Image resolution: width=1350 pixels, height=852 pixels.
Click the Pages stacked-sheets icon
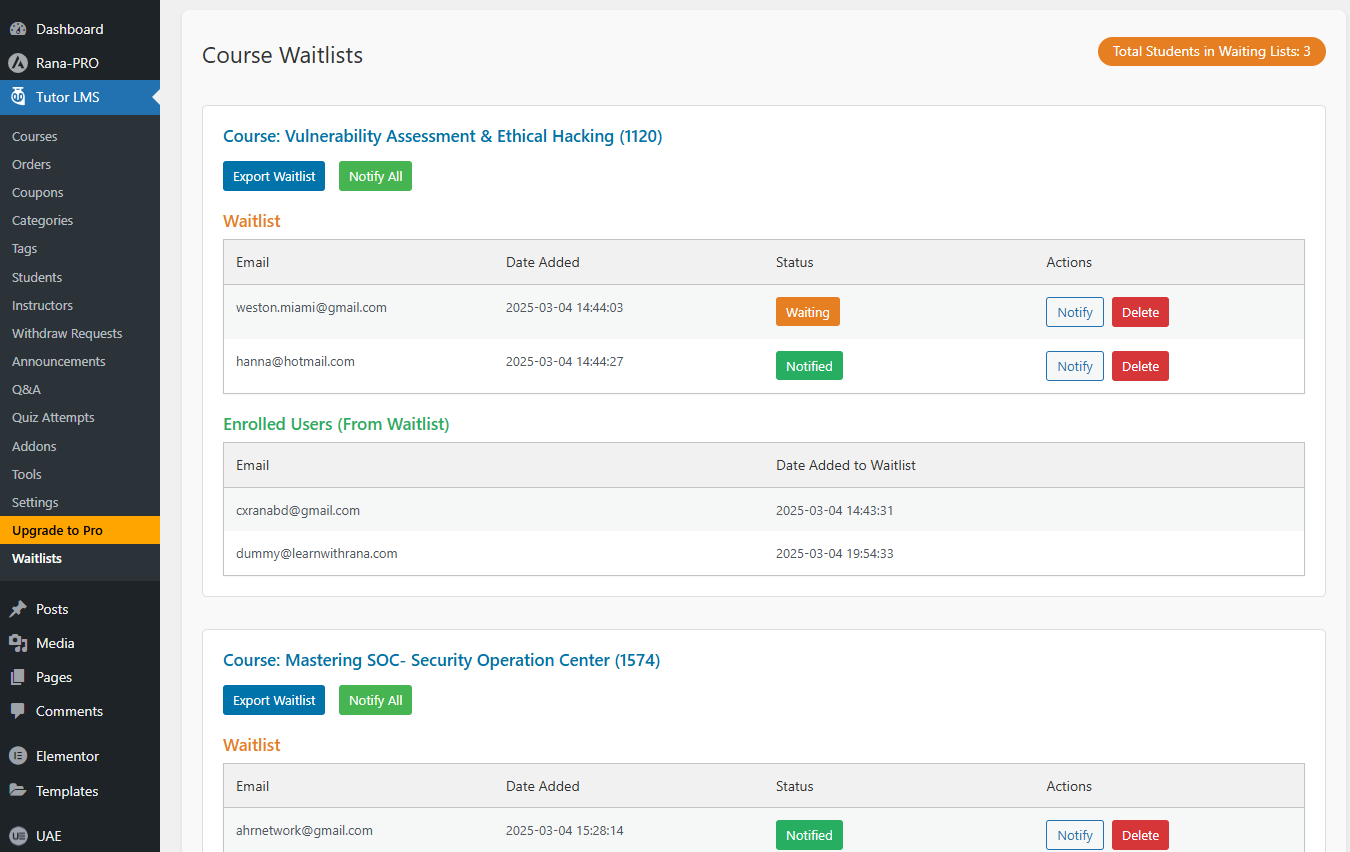(18, 677)
